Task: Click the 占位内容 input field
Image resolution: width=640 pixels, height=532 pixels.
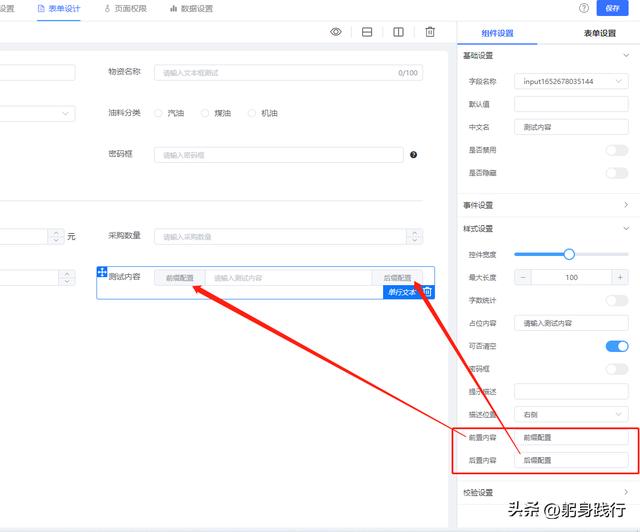Action: (571, 323)
